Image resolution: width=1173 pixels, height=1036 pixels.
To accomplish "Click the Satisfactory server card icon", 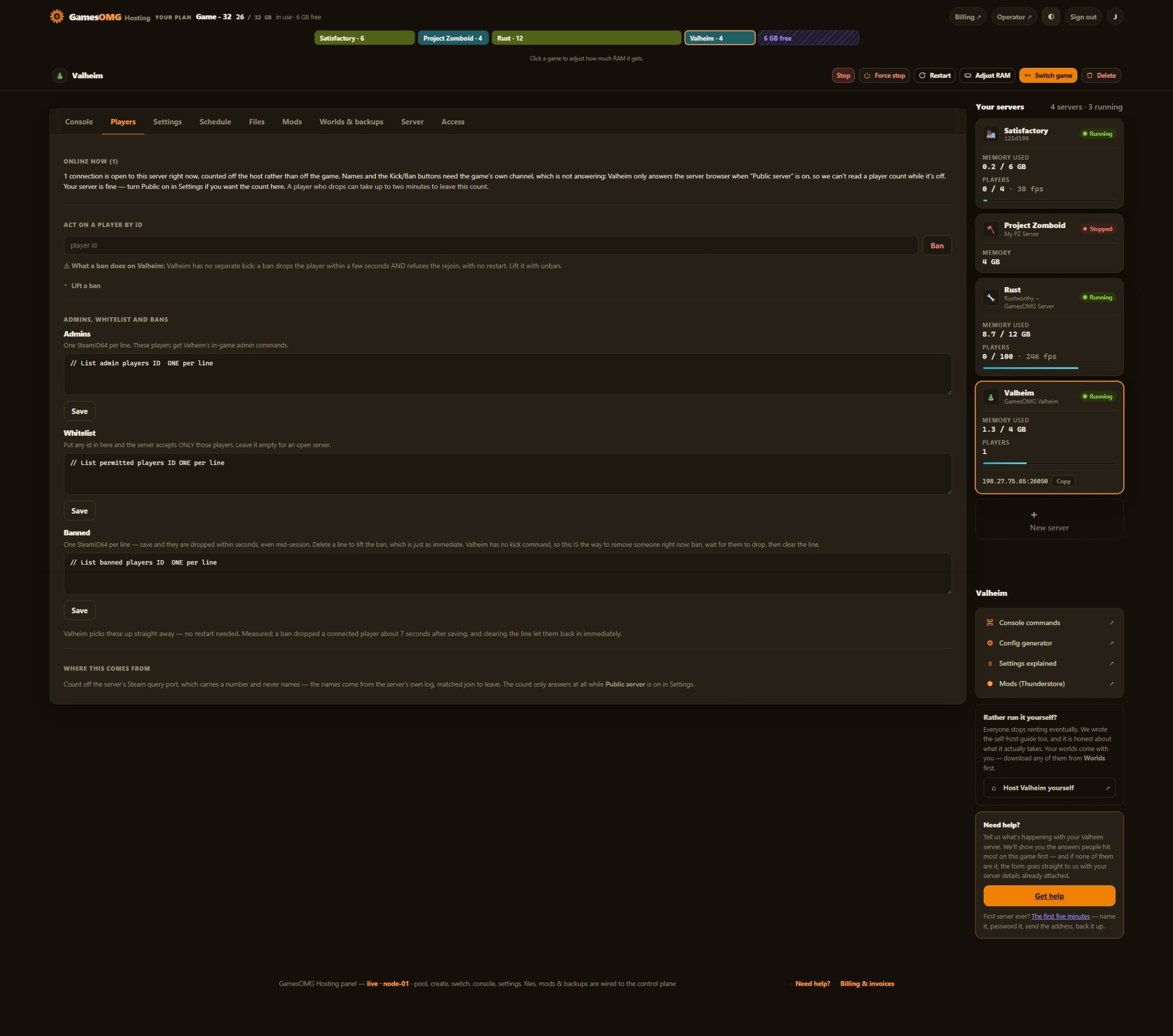I will point(991,134).
